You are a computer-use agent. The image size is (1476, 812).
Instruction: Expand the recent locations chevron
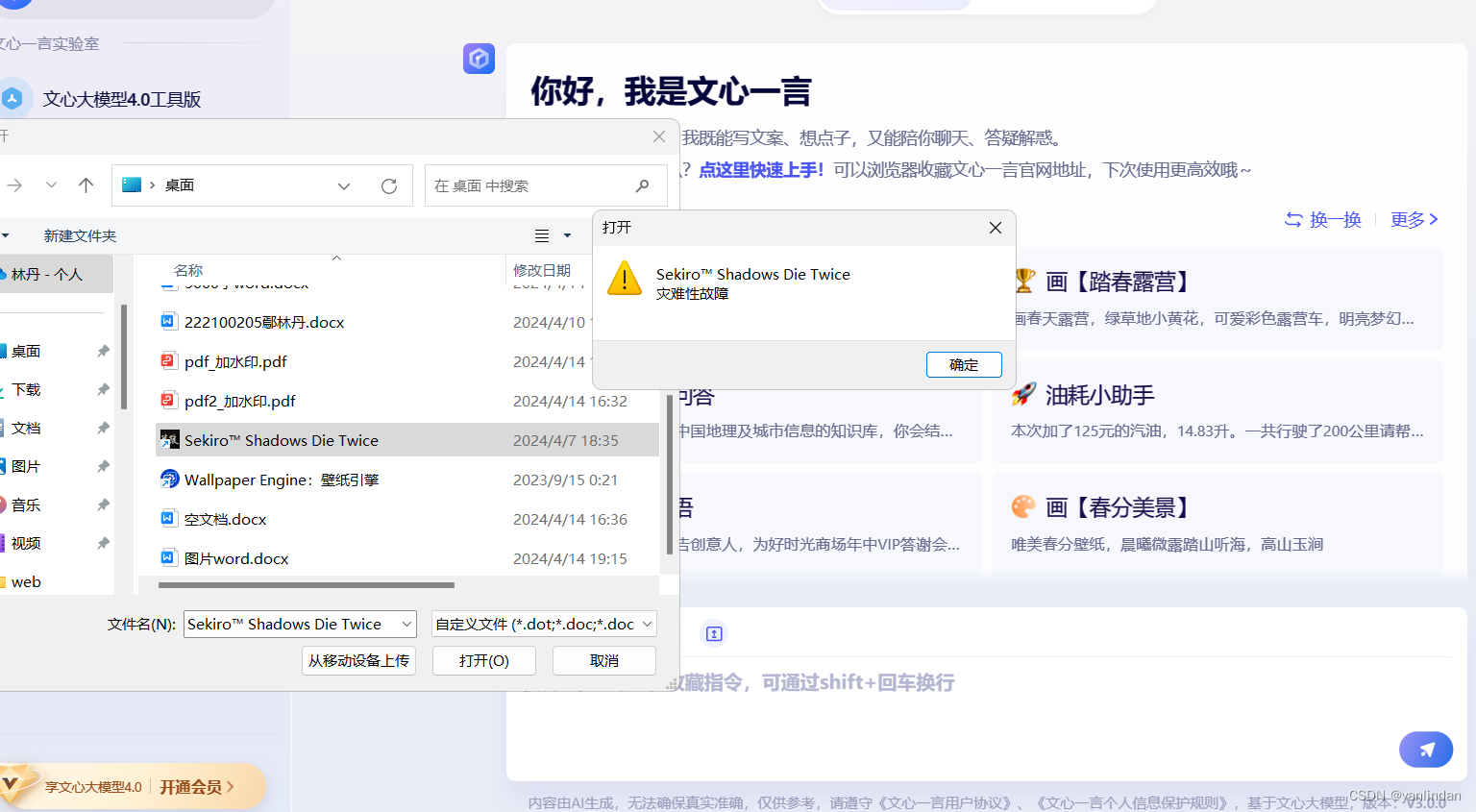coord(51,185)
